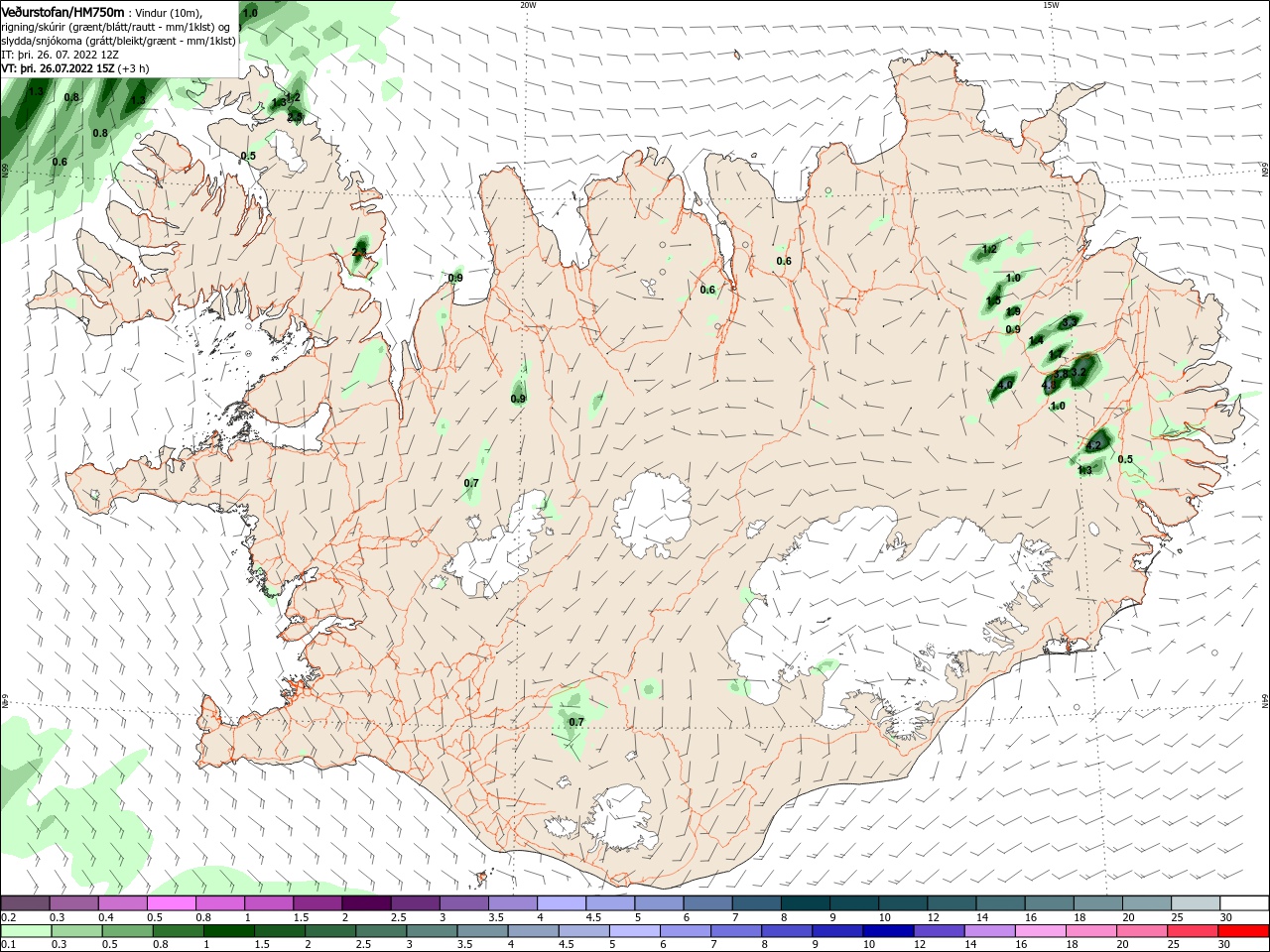This screenshot has height=952, width=1270.
Task: Pick the red-pink rain swatch starting at 25
Action: [x=1194, y=931]
